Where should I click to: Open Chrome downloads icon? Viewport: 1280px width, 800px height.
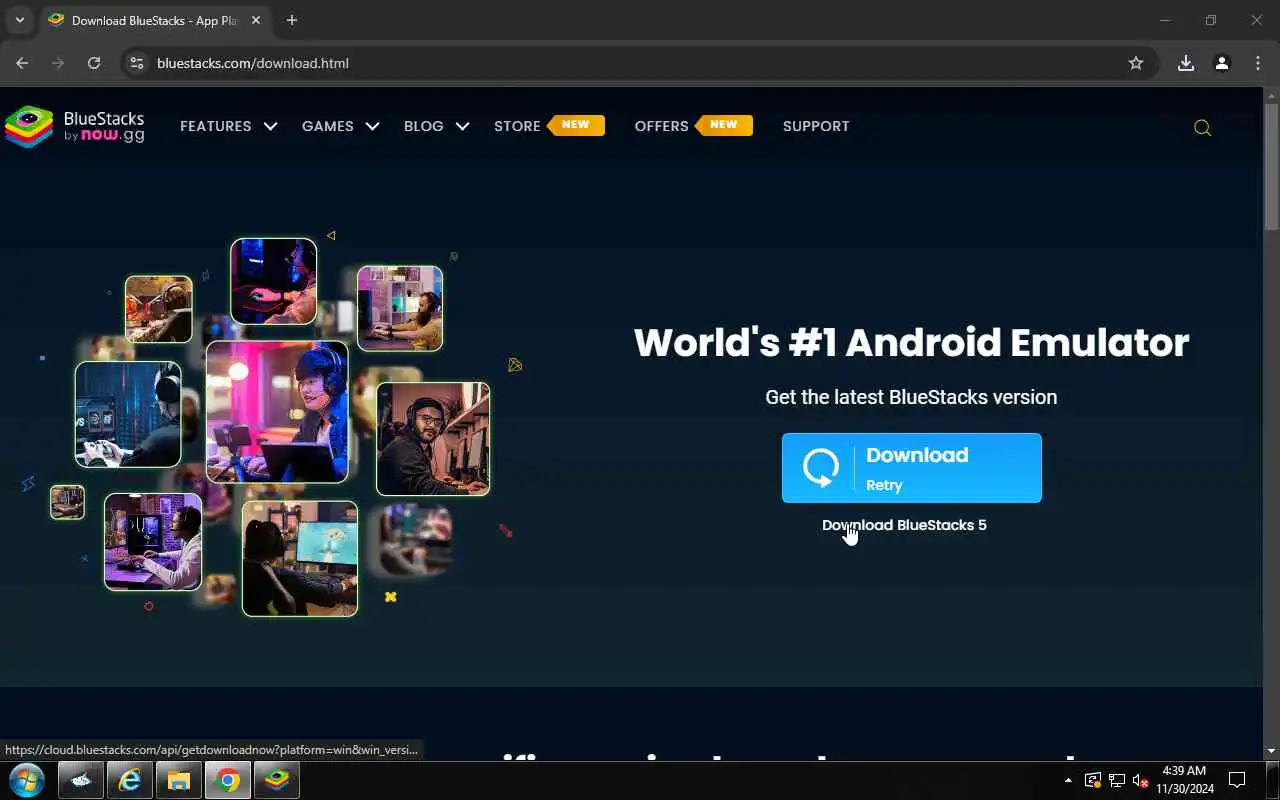[1186, 63]
